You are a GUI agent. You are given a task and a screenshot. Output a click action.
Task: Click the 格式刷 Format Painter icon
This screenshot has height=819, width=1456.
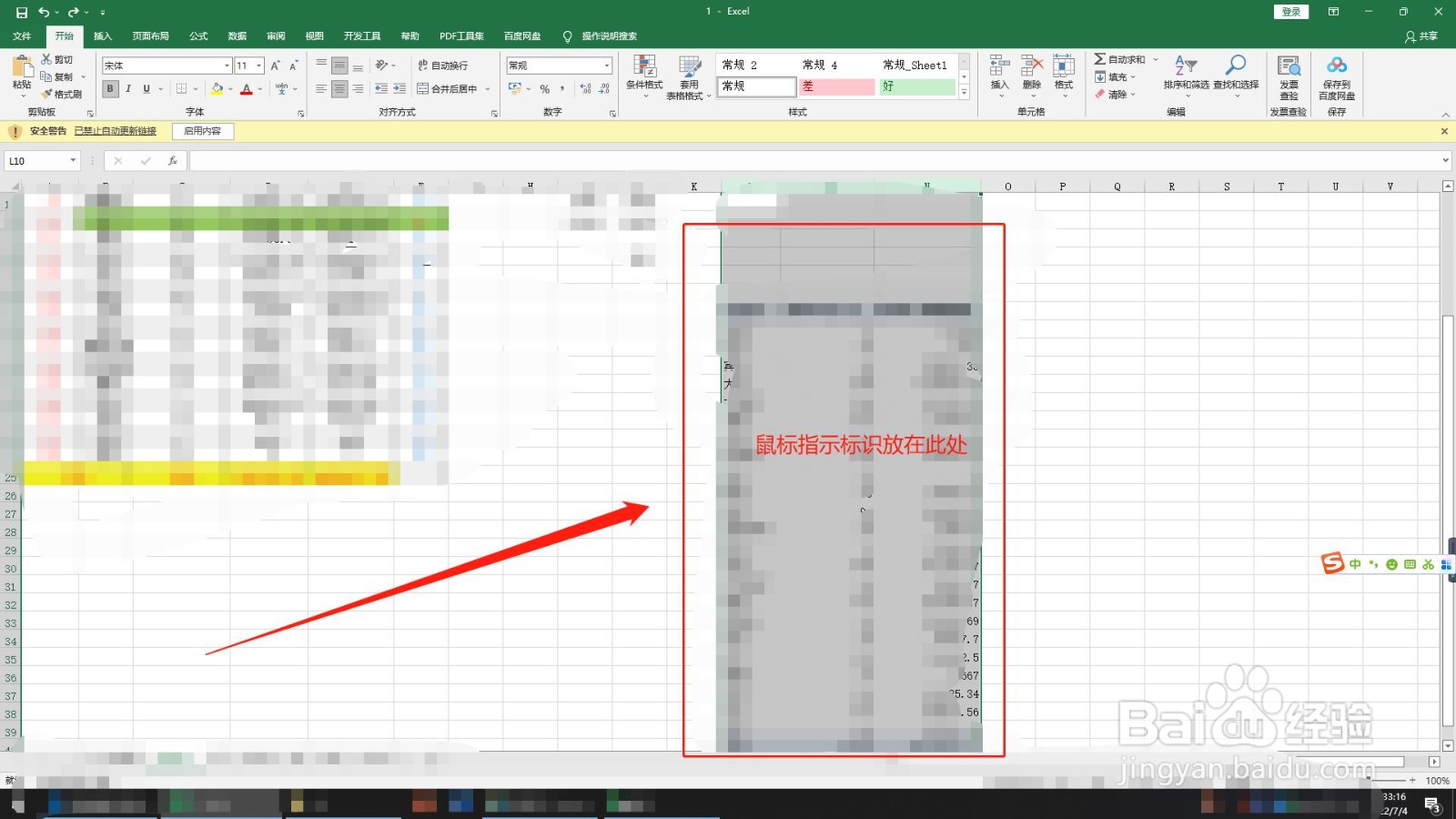point(46,94)
